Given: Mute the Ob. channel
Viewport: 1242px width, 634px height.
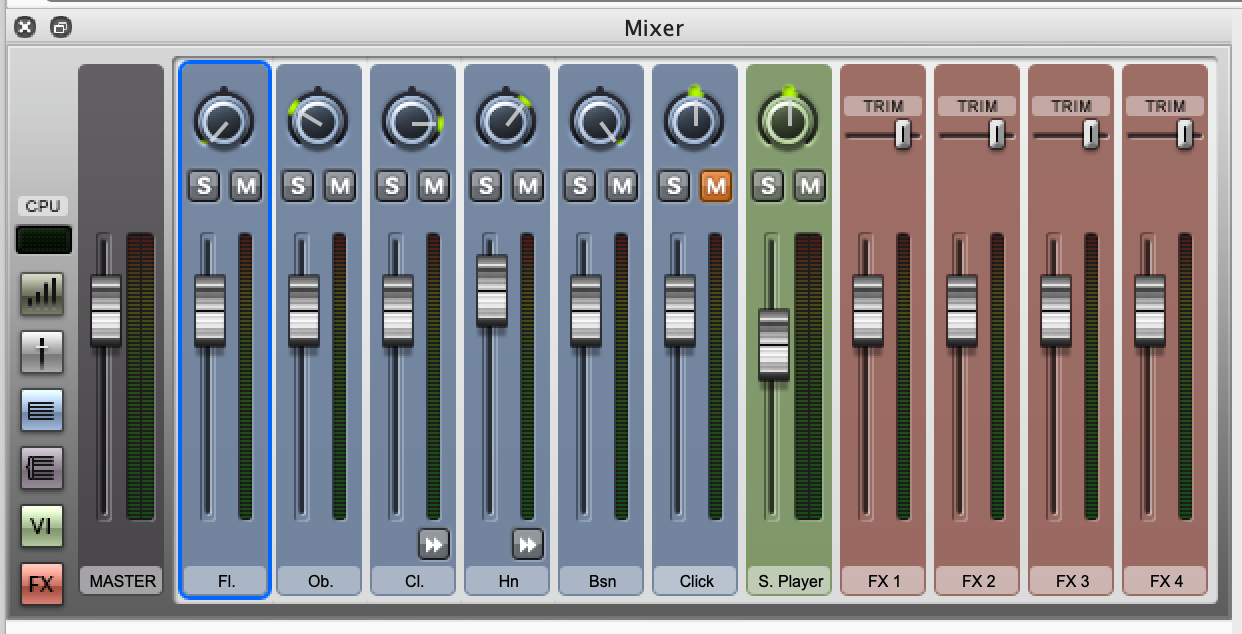Looking at the screenshot, I should click(340, 186).
